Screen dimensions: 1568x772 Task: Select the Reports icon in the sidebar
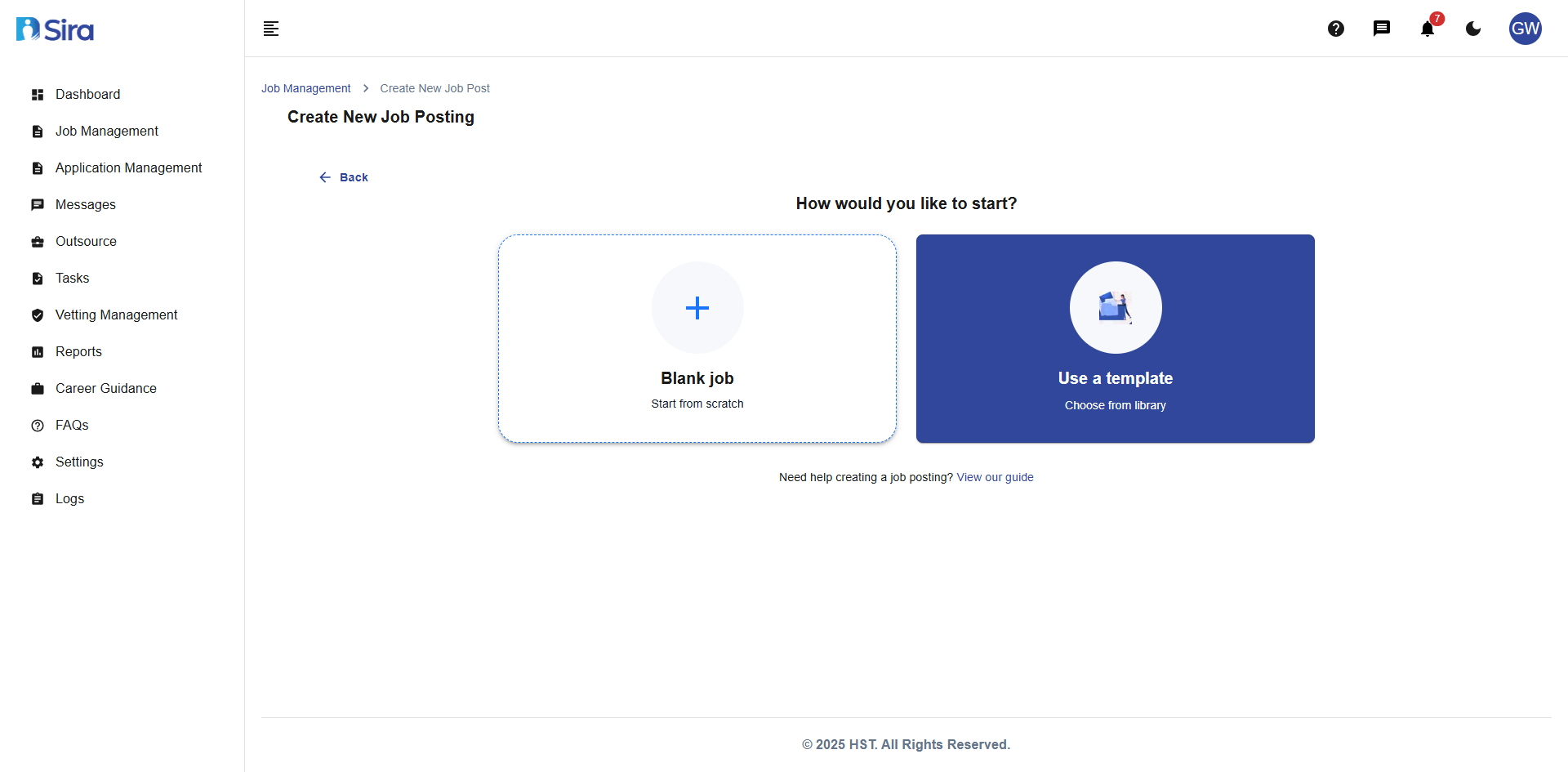37,351
